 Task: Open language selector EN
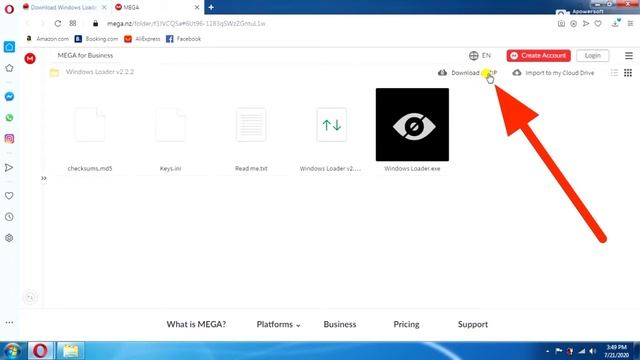coord(480,56)
